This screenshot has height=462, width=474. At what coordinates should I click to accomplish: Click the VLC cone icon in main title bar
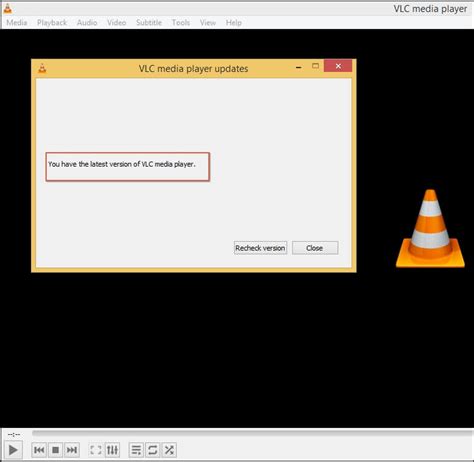tap(8, 9)
